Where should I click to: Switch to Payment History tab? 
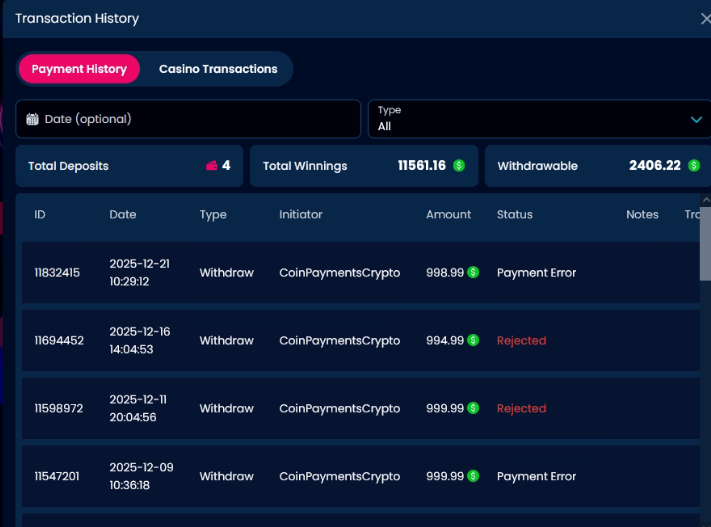tap(79, 69)
